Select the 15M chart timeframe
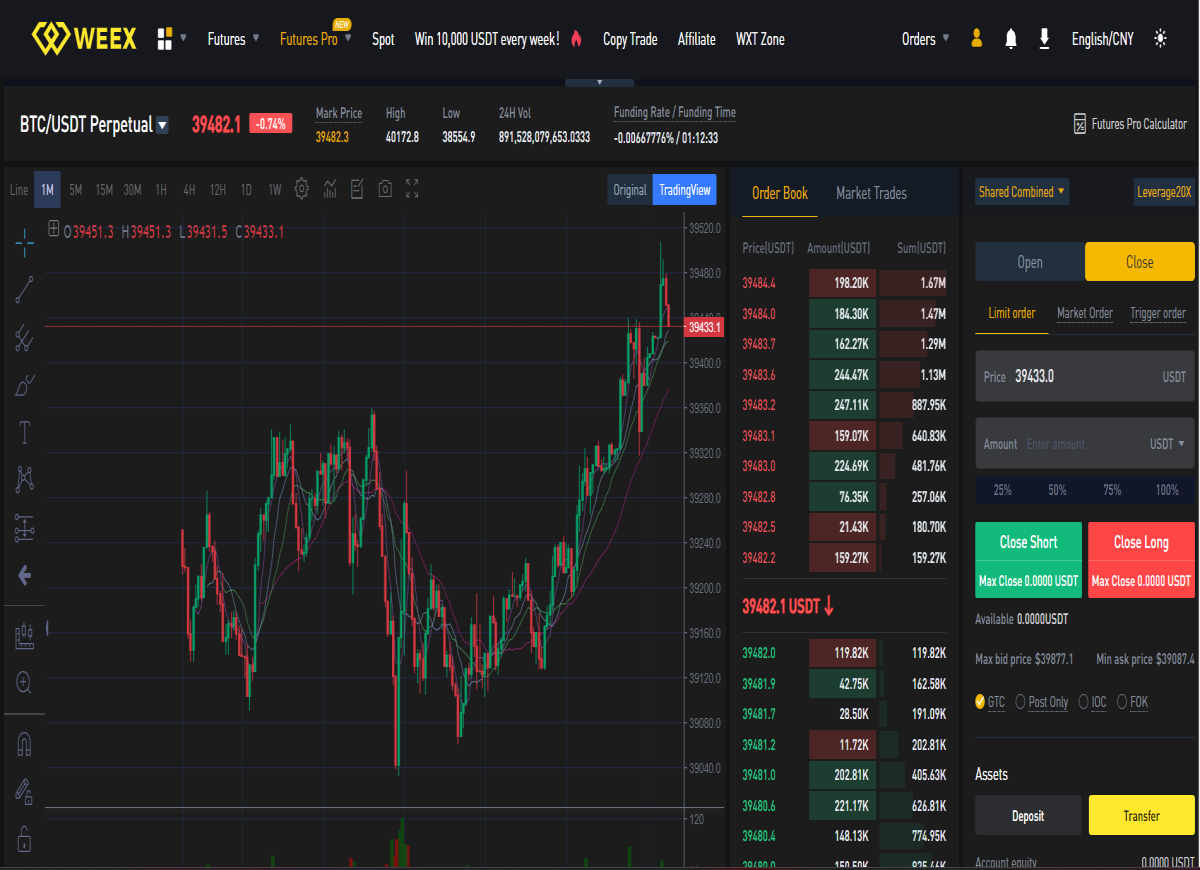1200x870 pixels. coord(104,189)
